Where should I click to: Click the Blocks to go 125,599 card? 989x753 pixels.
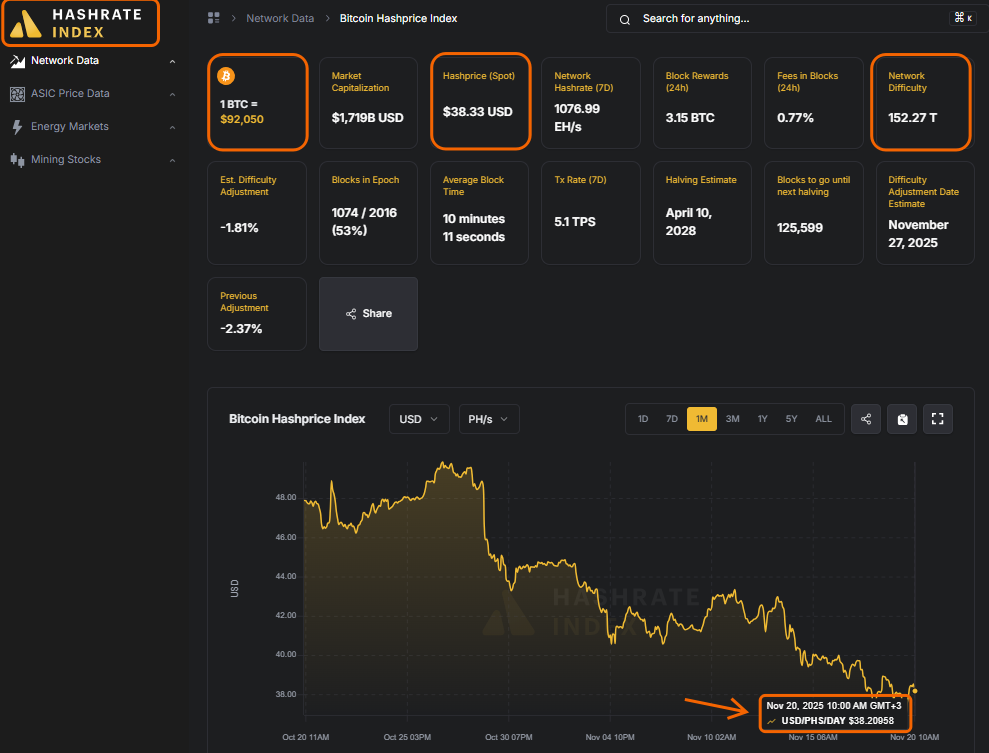pos(814,213)
